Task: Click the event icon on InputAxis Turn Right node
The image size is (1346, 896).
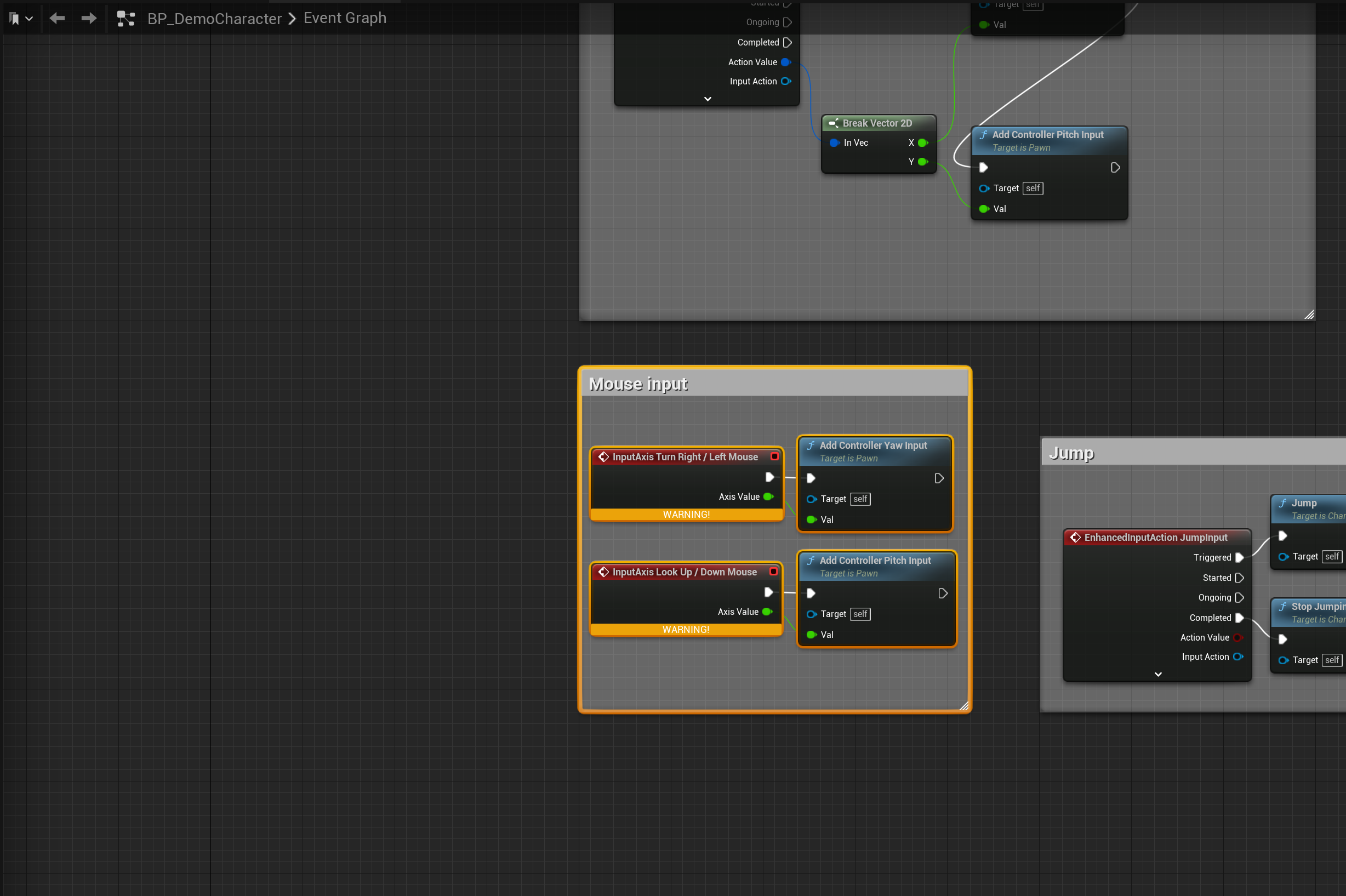Action: [x=603, y=456]
